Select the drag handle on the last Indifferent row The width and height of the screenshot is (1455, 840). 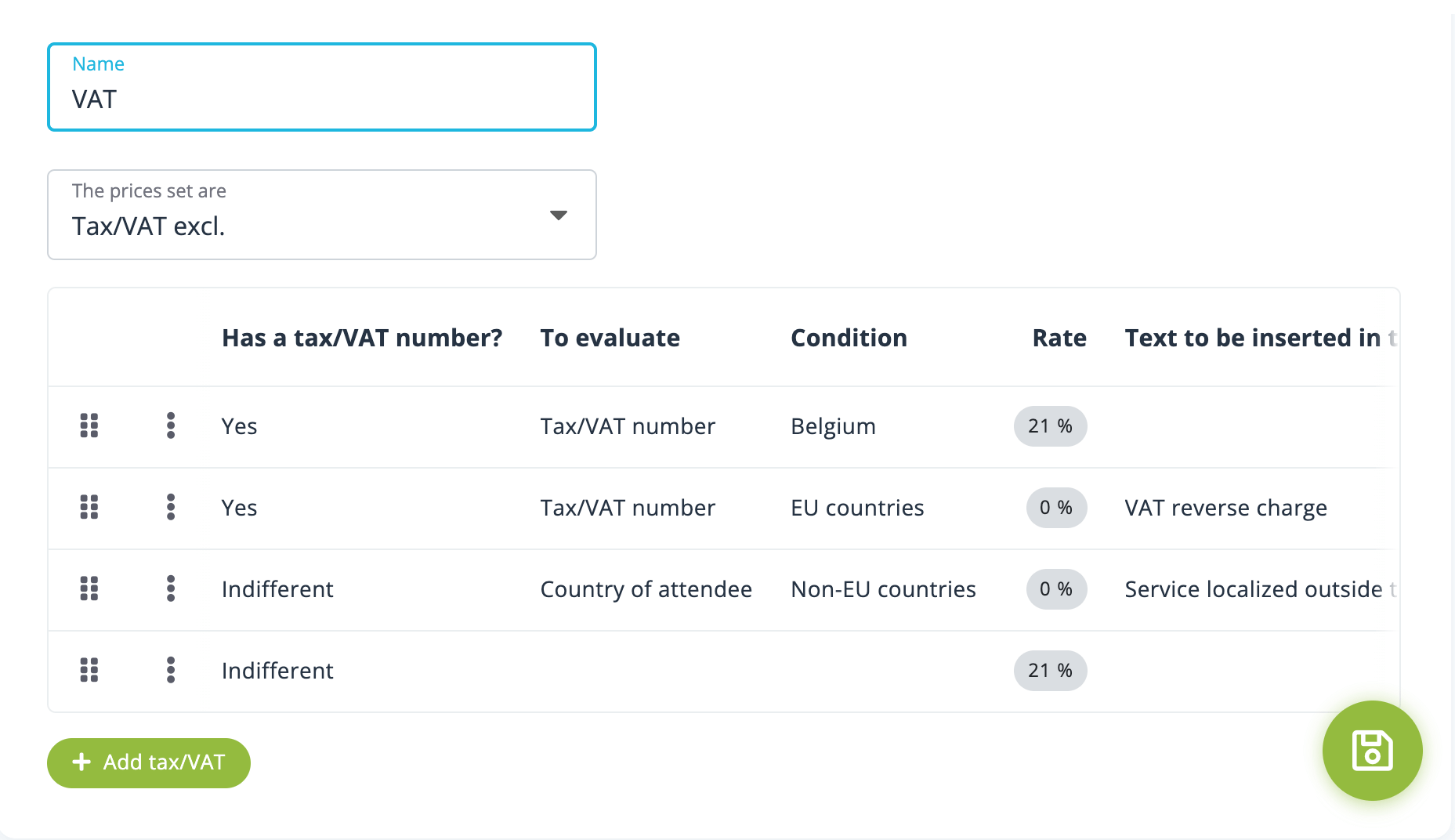tap(89, 671)
